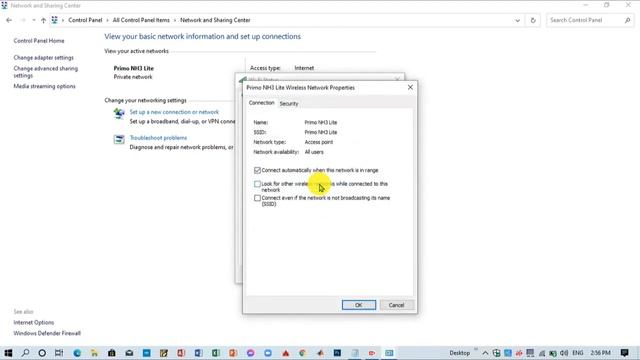Image resolution: width=640 pixels, height=360 pixels.
Task: Open Zoom app from the taskbar
Action: 268,353
